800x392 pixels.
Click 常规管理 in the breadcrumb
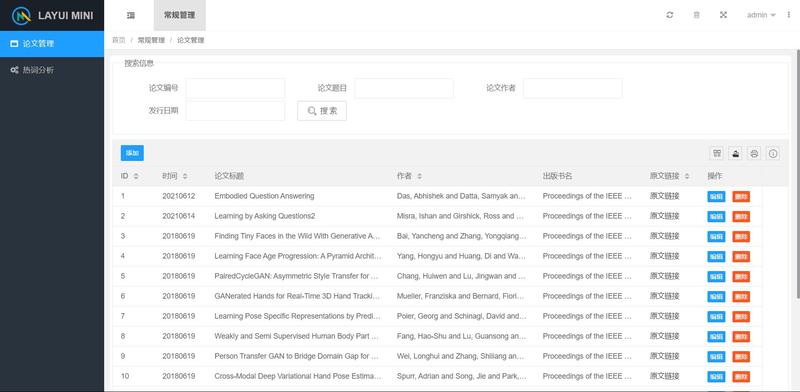(151, 40)
